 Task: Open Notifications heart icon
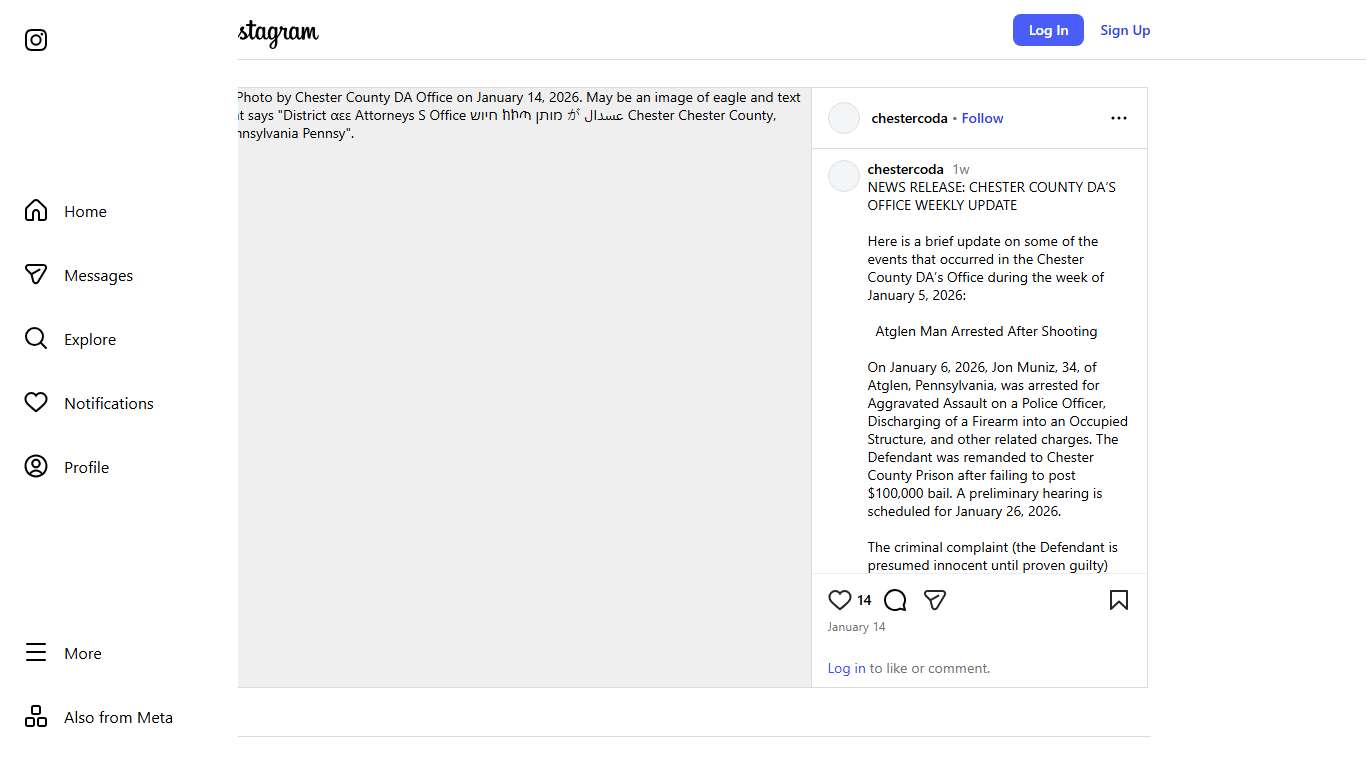[x=36, y=403]
